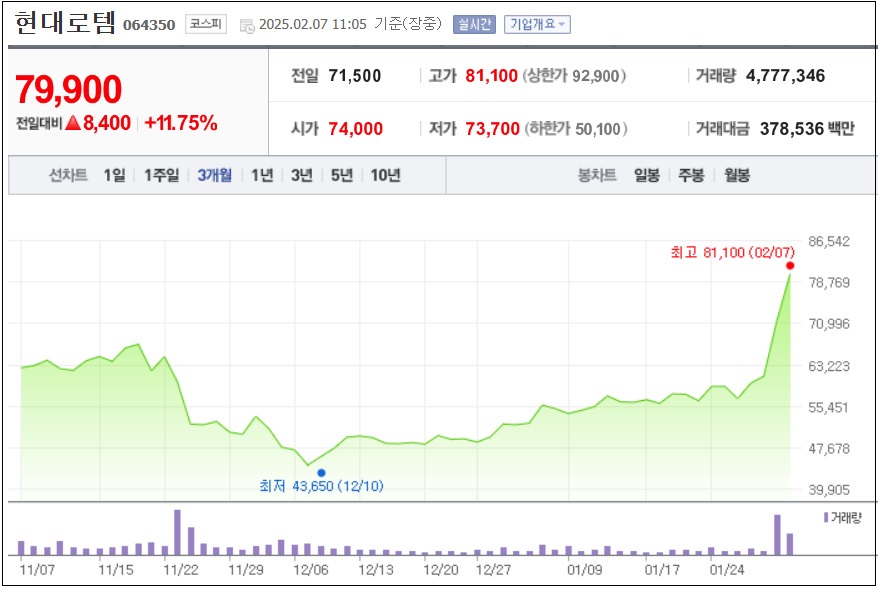878x590 pixels.
Task: Select the 3년 line chart tab
Action: tap(301, 175)
